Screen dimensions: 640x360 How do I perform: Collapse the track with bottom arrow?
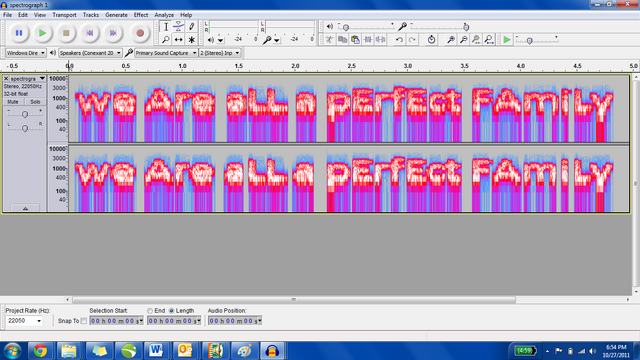pos(25,208)
